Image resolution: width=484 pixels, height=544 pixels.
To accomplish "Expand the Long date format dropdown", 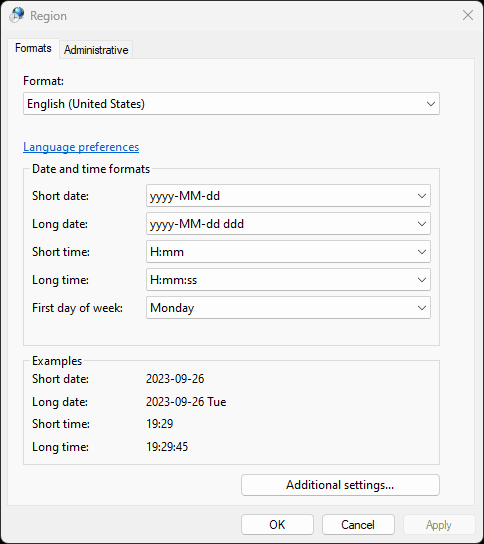I will (288, 224).
